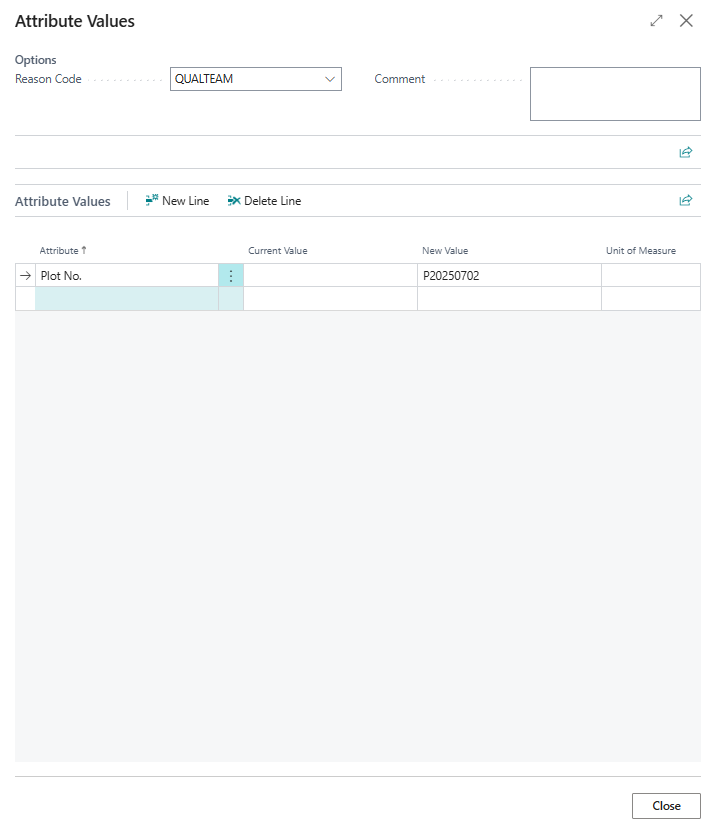719x838 pixels.
Task: Click the Unit of Measure column header
Action: click(x=641, y=251)
